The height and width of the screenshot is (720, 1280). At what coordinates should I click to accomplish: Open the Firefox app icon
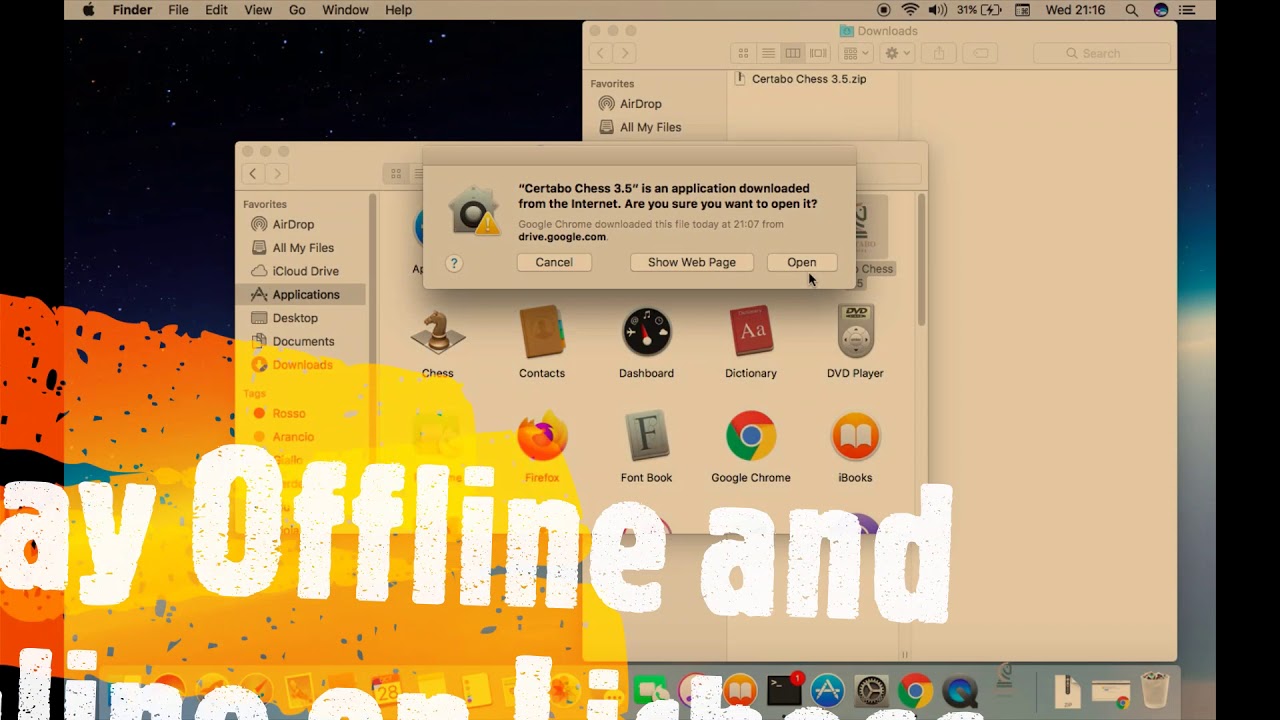(x=542, y=437)
